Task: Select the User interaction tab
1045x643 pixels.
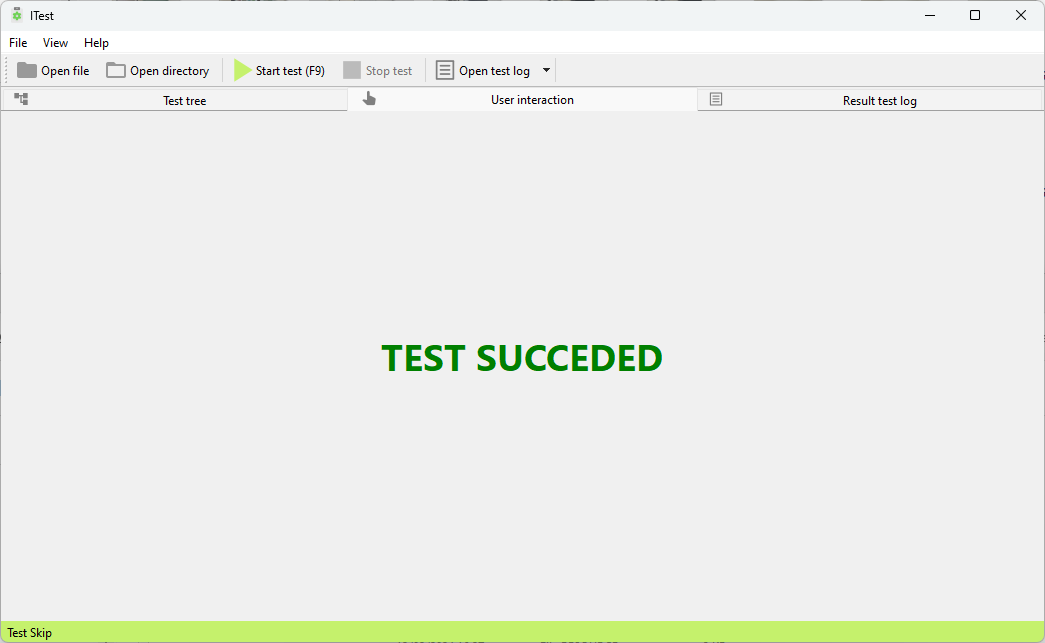Action: click(522, 99)
